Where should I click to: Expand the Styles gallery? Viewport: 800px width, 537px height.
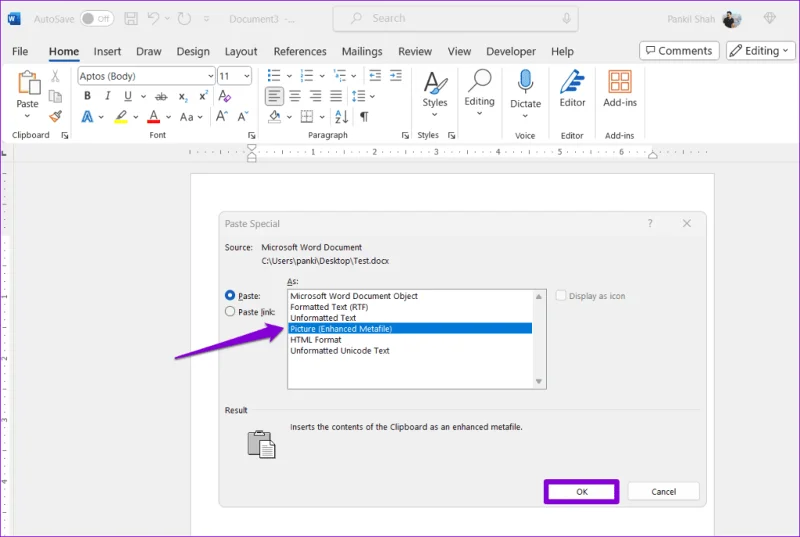[x=435, y=115]
